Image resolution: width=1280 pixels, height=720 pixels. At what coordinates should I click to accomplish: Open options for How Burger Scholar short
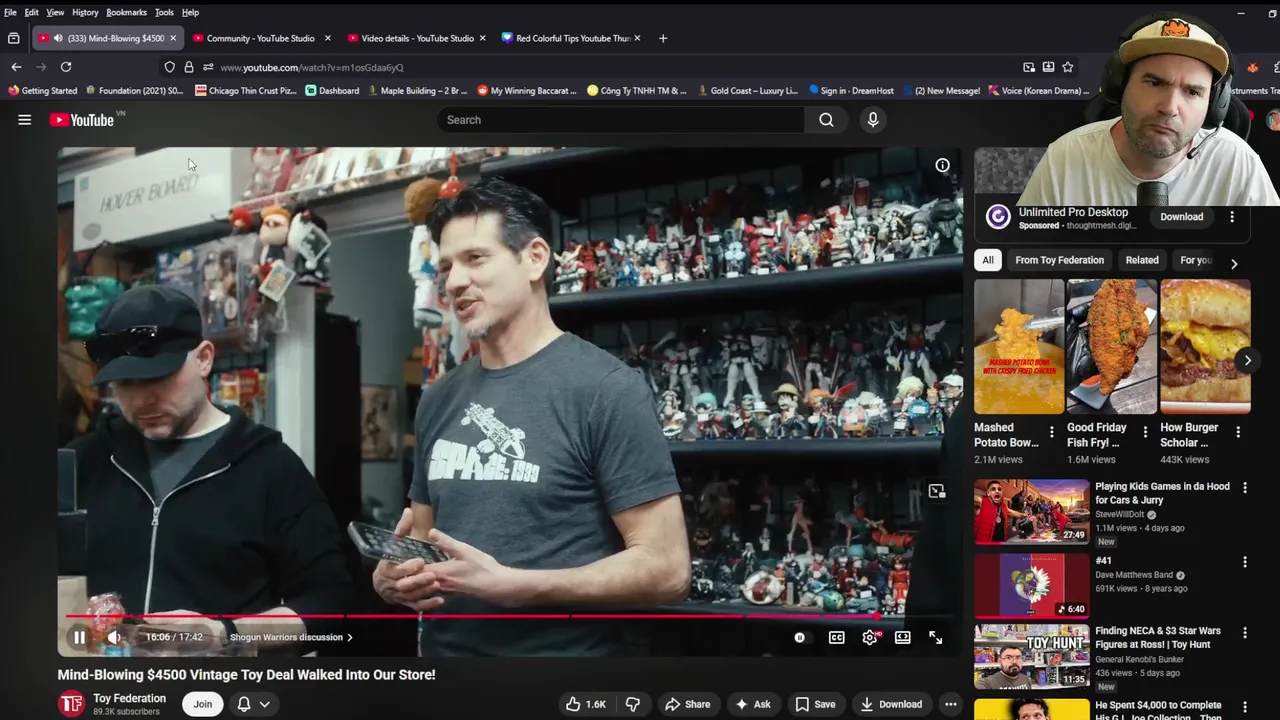tap(1238, 432)
